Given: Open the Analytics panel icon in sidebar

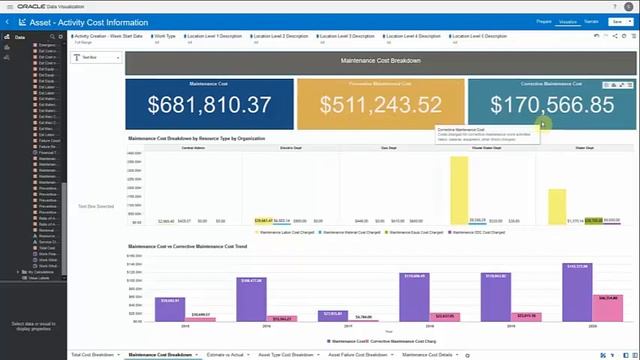Looking at the screenshot, I should 7,58.
